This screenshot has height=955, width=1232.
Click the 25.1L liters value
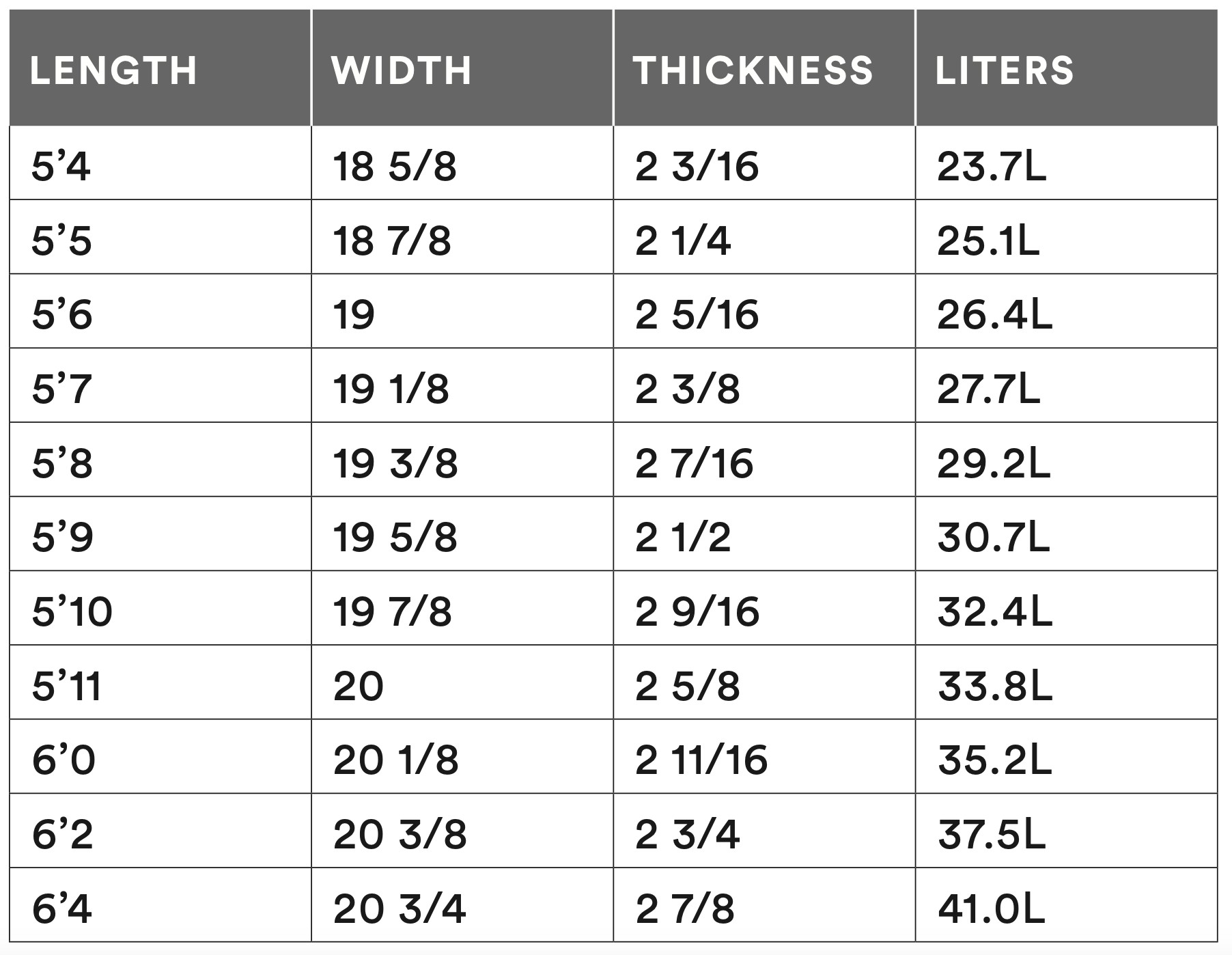tap(988, 240)
